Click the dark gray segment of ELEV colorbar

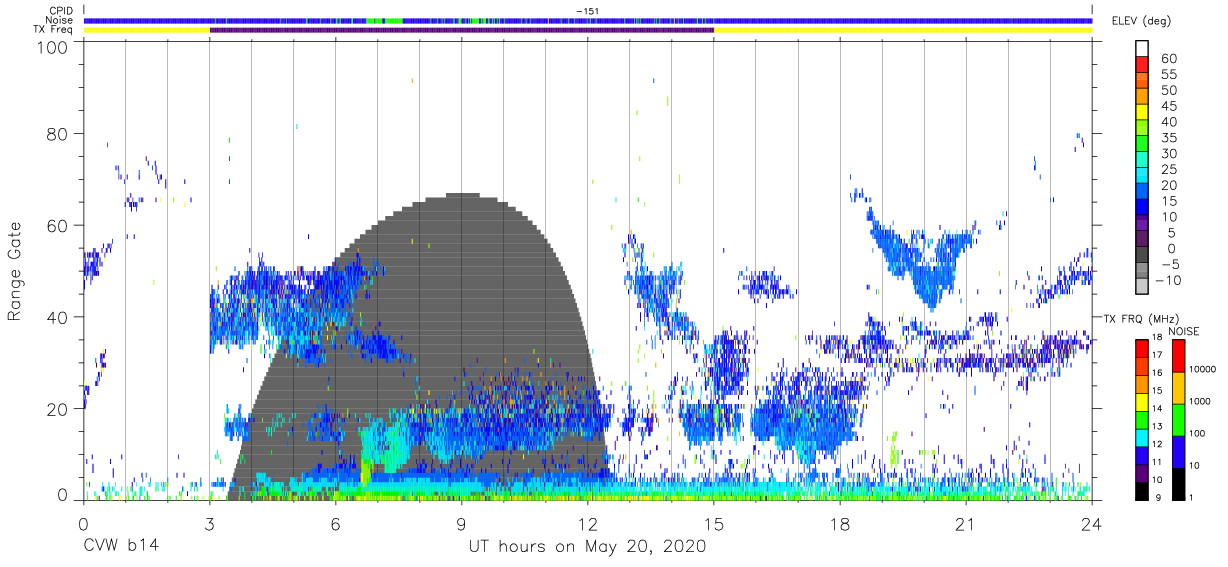pos(1142,255)
